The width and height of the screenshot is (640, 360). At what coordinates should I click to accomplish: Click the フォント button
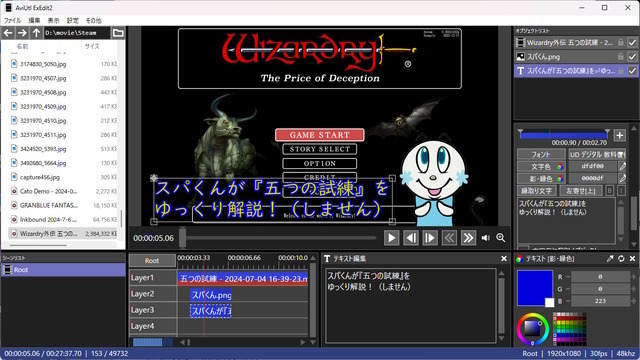click(541, 154)
